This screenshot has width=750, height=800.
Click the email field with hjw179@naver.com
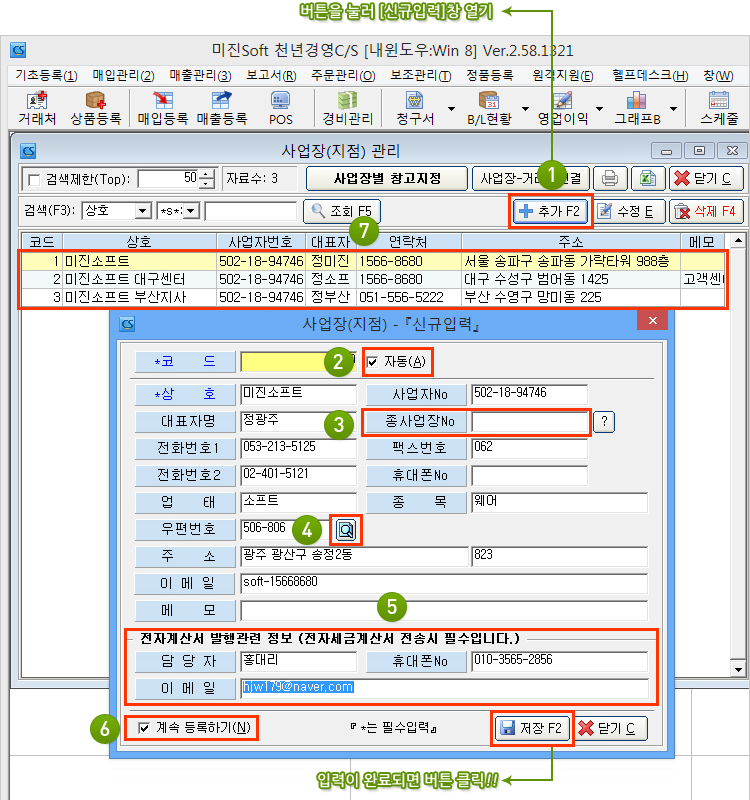point(444,688)
